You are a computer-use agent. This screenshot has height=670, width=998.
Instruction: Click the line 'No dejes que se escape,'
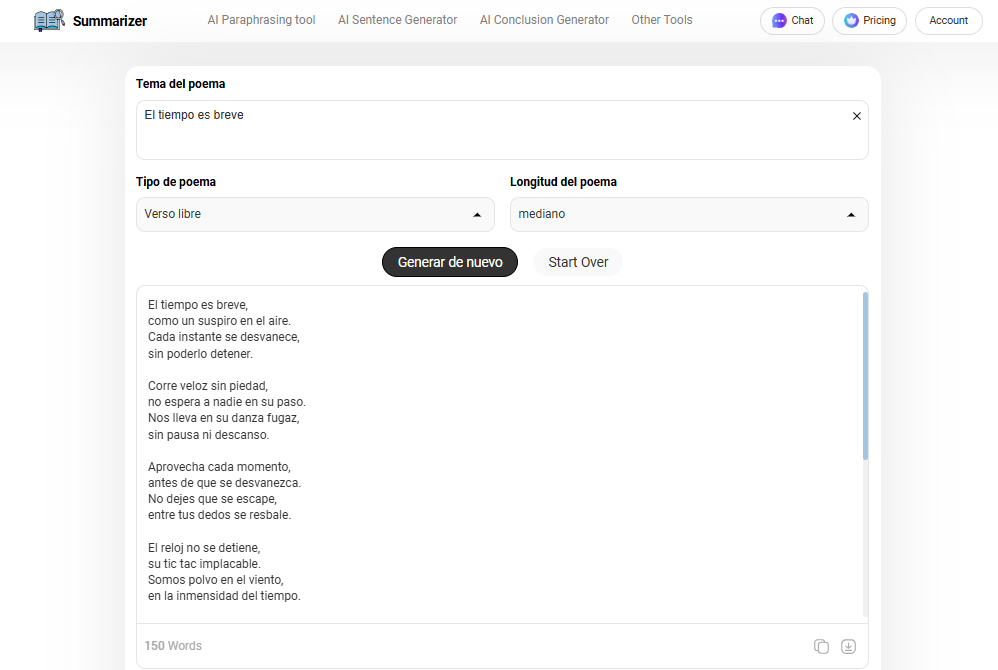[212, 499]
